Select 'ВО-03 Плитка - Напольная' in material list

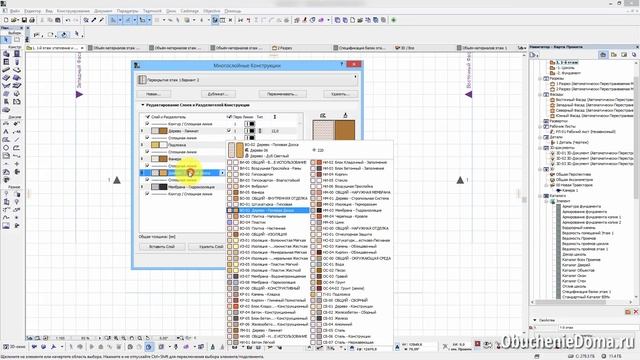click(x=268, y=216)
